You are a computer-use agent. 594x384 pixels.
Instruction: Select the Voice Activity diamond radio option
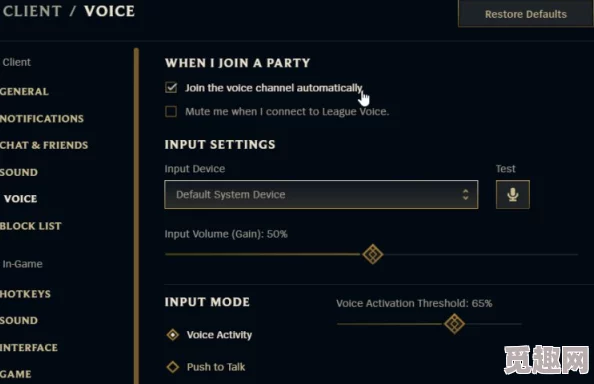pos(173,335)
